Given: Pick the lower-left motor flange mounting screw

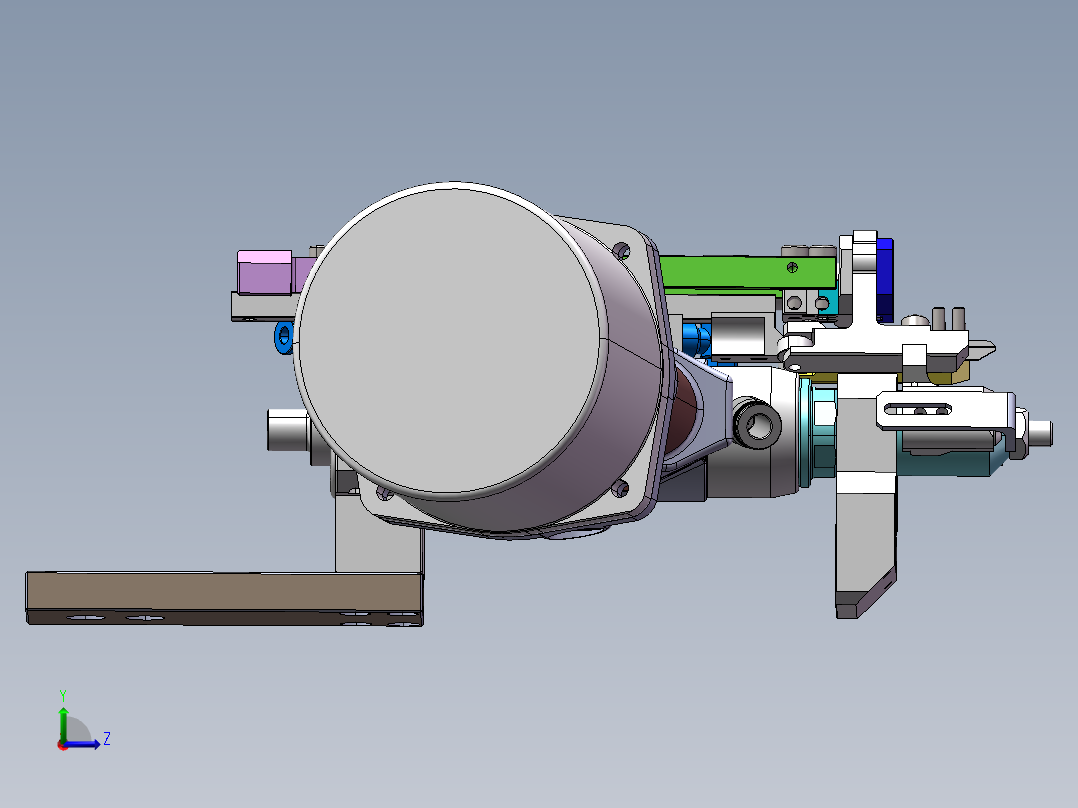Looking at the screenshot, I should point(384,492).
